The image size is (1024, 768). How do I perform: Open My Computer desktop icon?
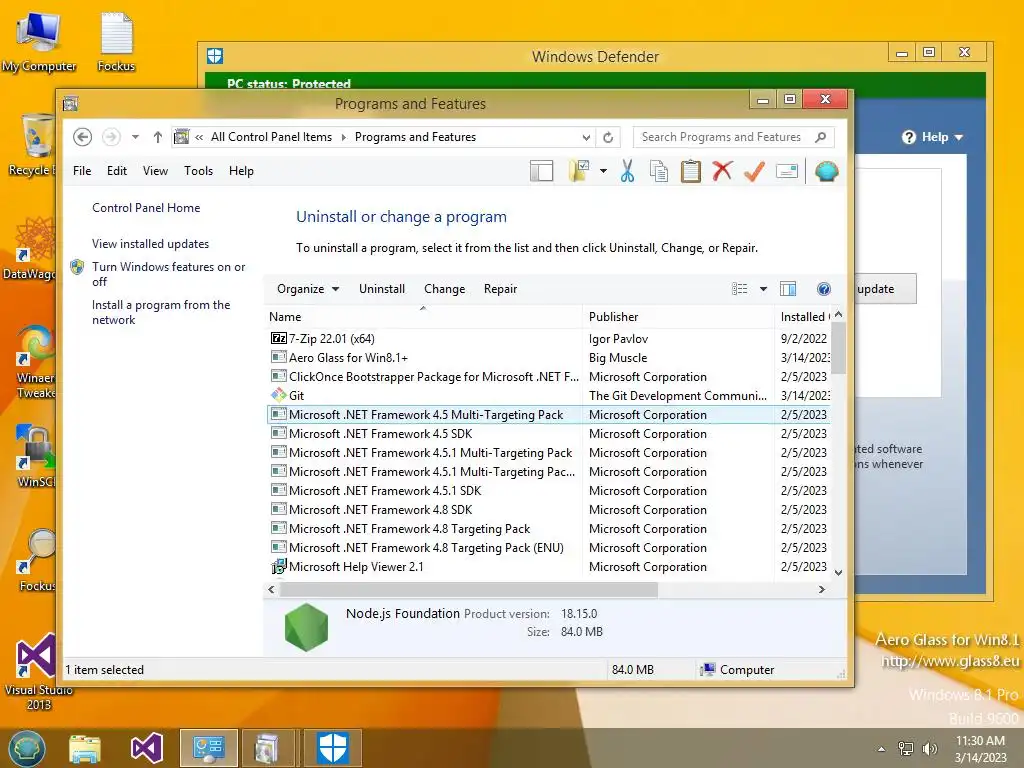click(39, 43)
